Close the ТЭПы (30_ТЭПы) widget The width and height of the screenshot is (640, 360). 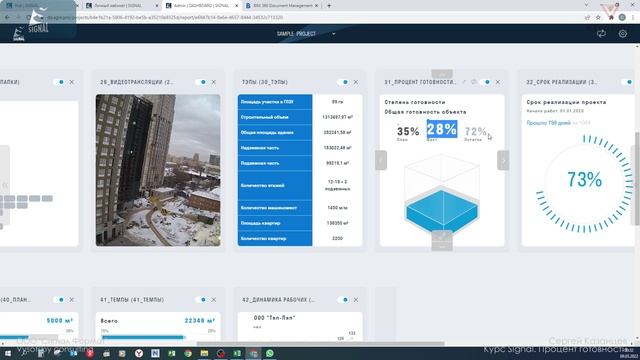[x=356, y=82]
